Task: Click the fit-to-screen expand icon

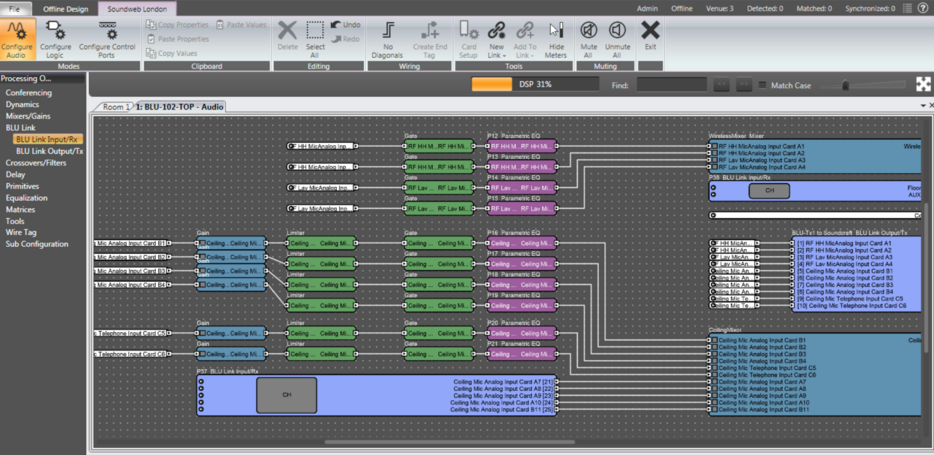Action: (x=923, y=85)
